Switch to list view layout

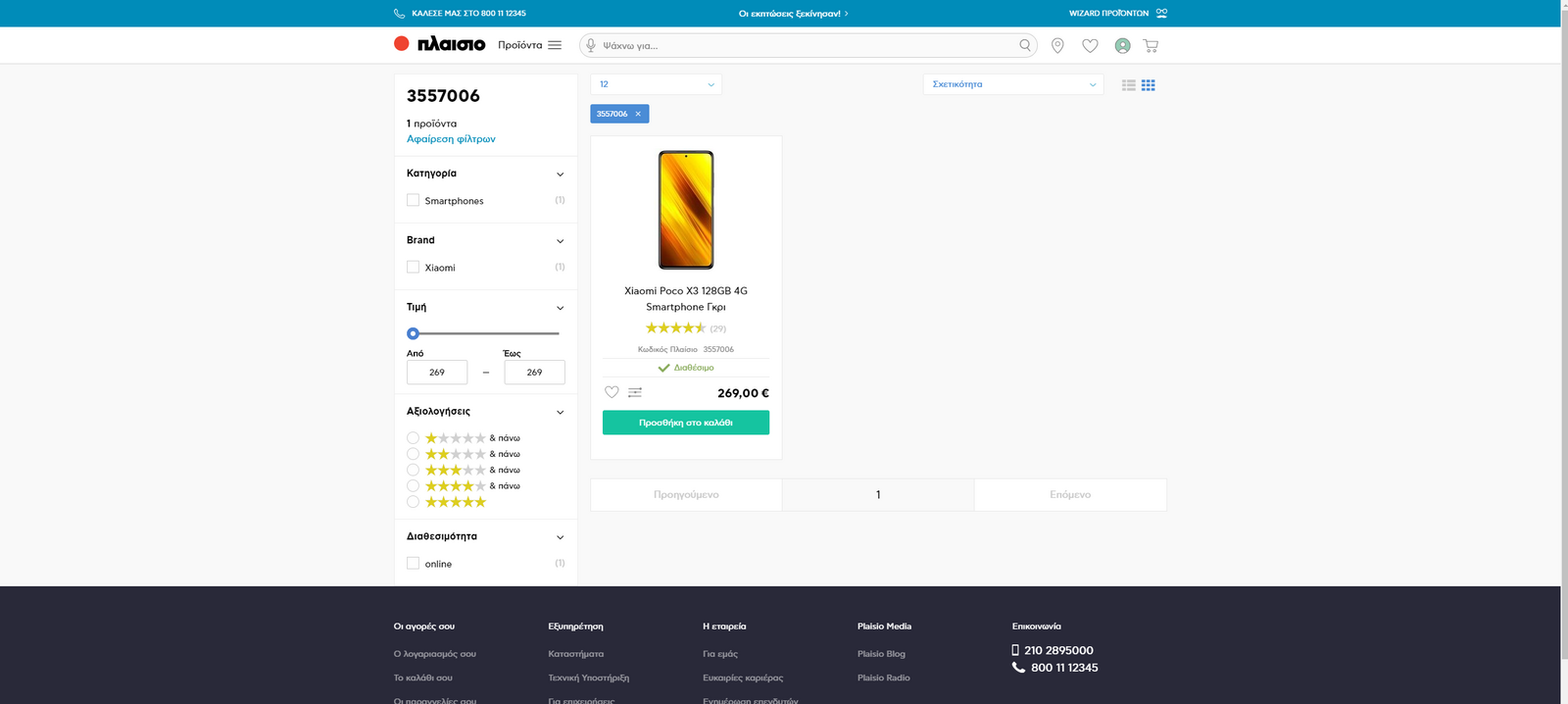pyautogui.click(x=1129, y=85)
